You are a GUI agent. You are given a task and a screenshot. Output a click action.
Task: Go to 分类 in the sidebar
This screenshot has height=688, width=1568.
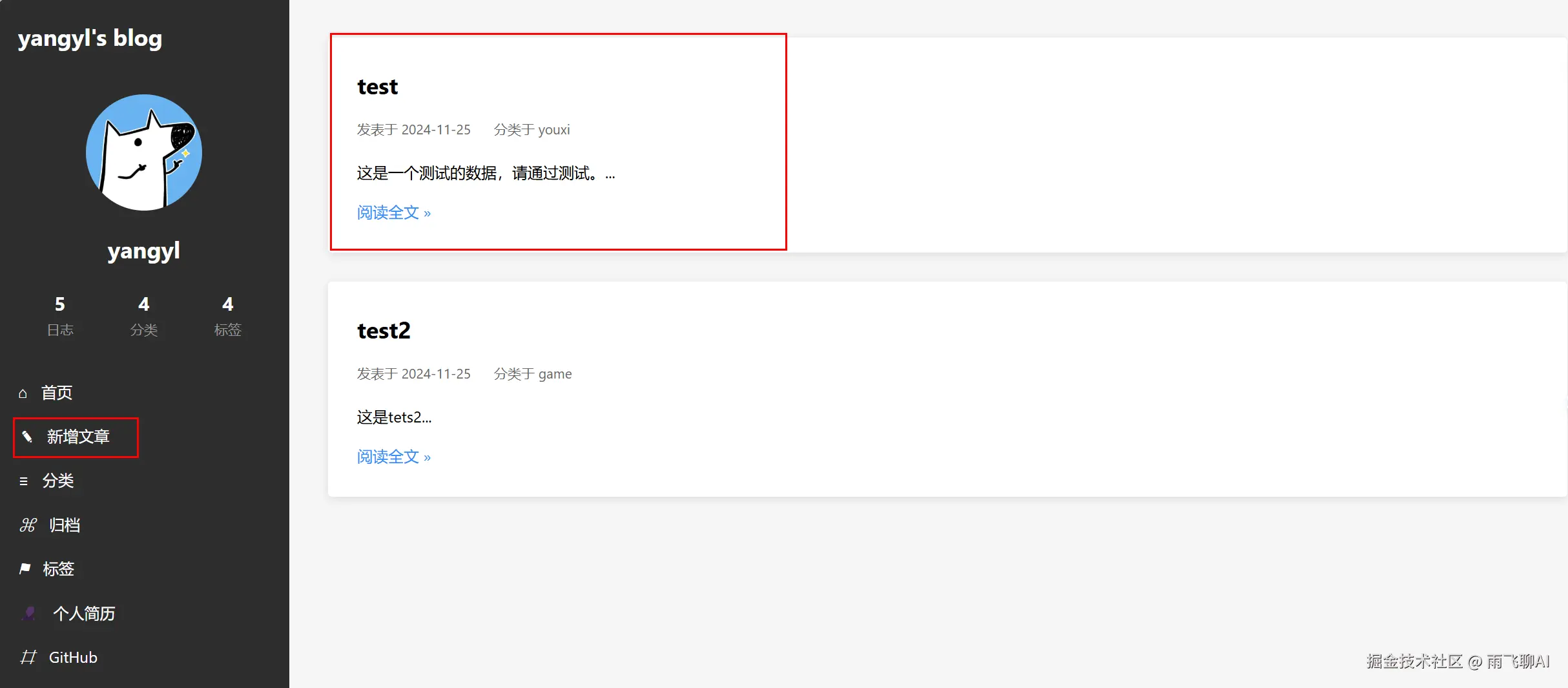(x=58, y=481)
